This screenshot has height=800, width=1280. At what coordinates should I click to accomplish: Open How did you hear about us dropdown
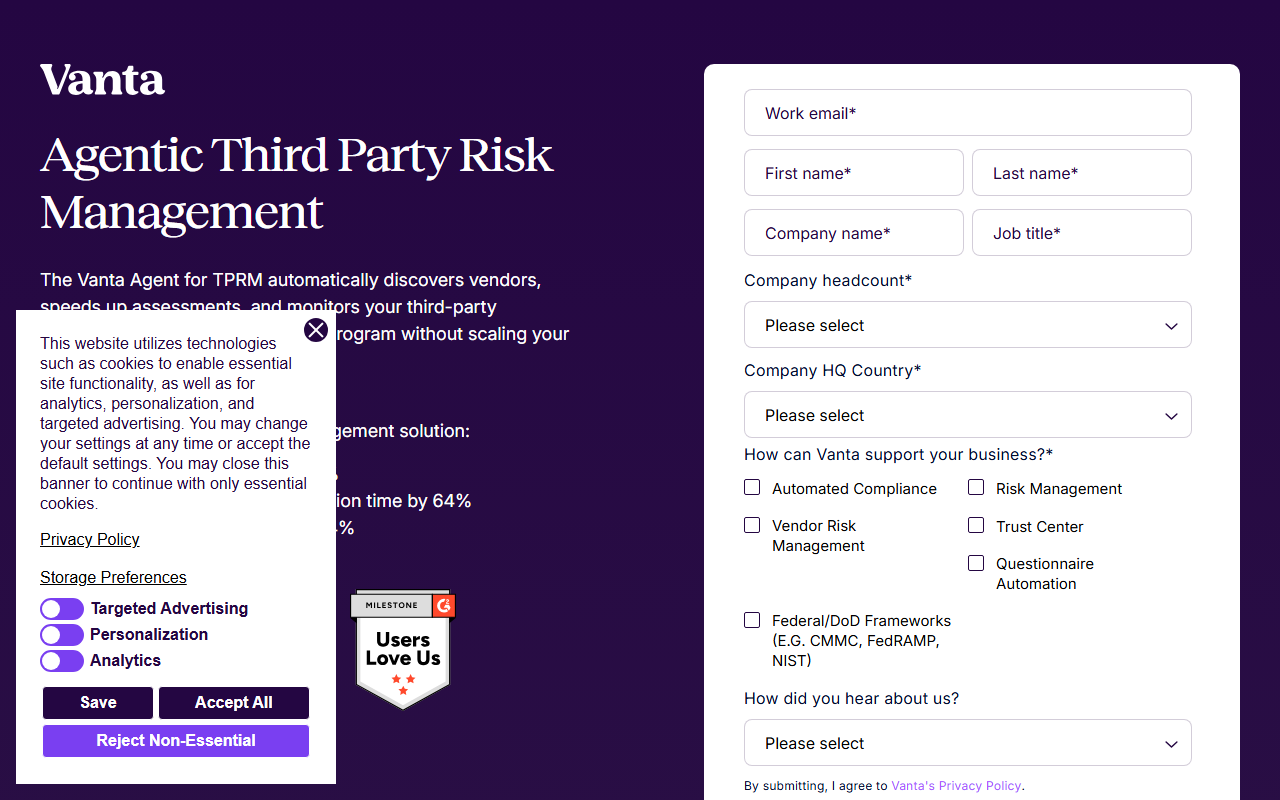tap(968, 743)
